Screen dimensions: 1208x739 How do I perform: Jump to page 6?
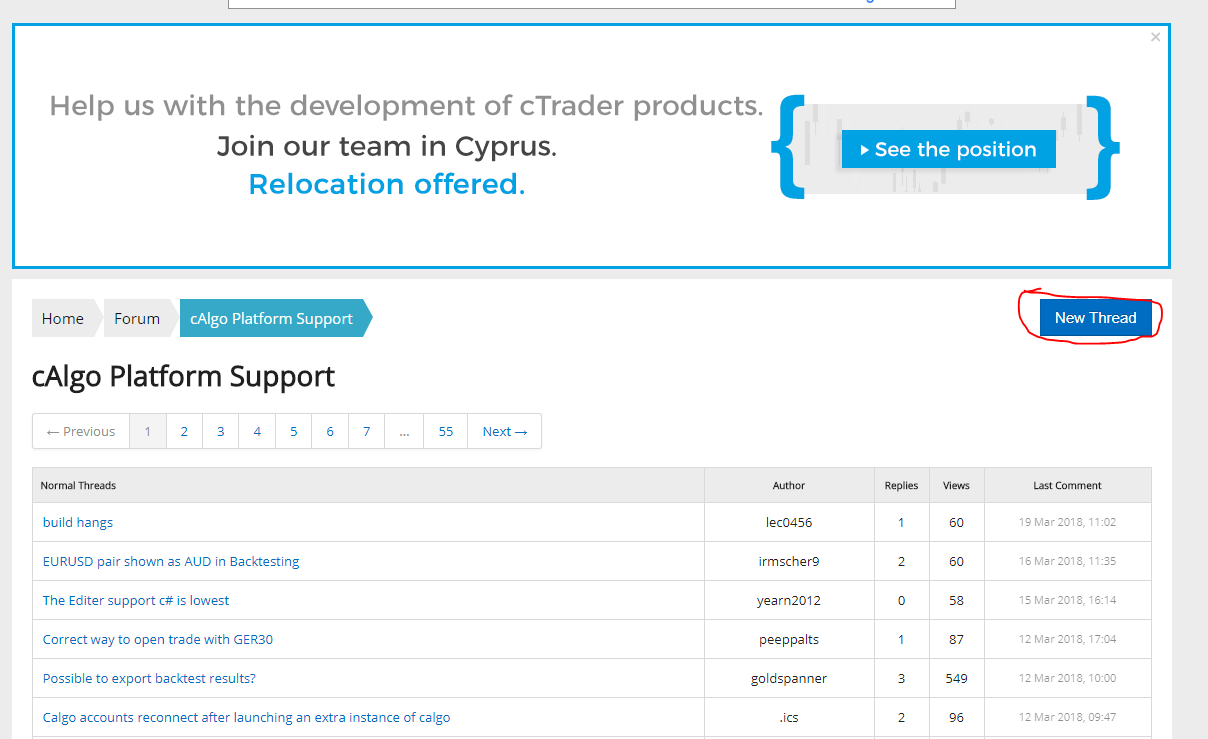(x=330, y=431)
